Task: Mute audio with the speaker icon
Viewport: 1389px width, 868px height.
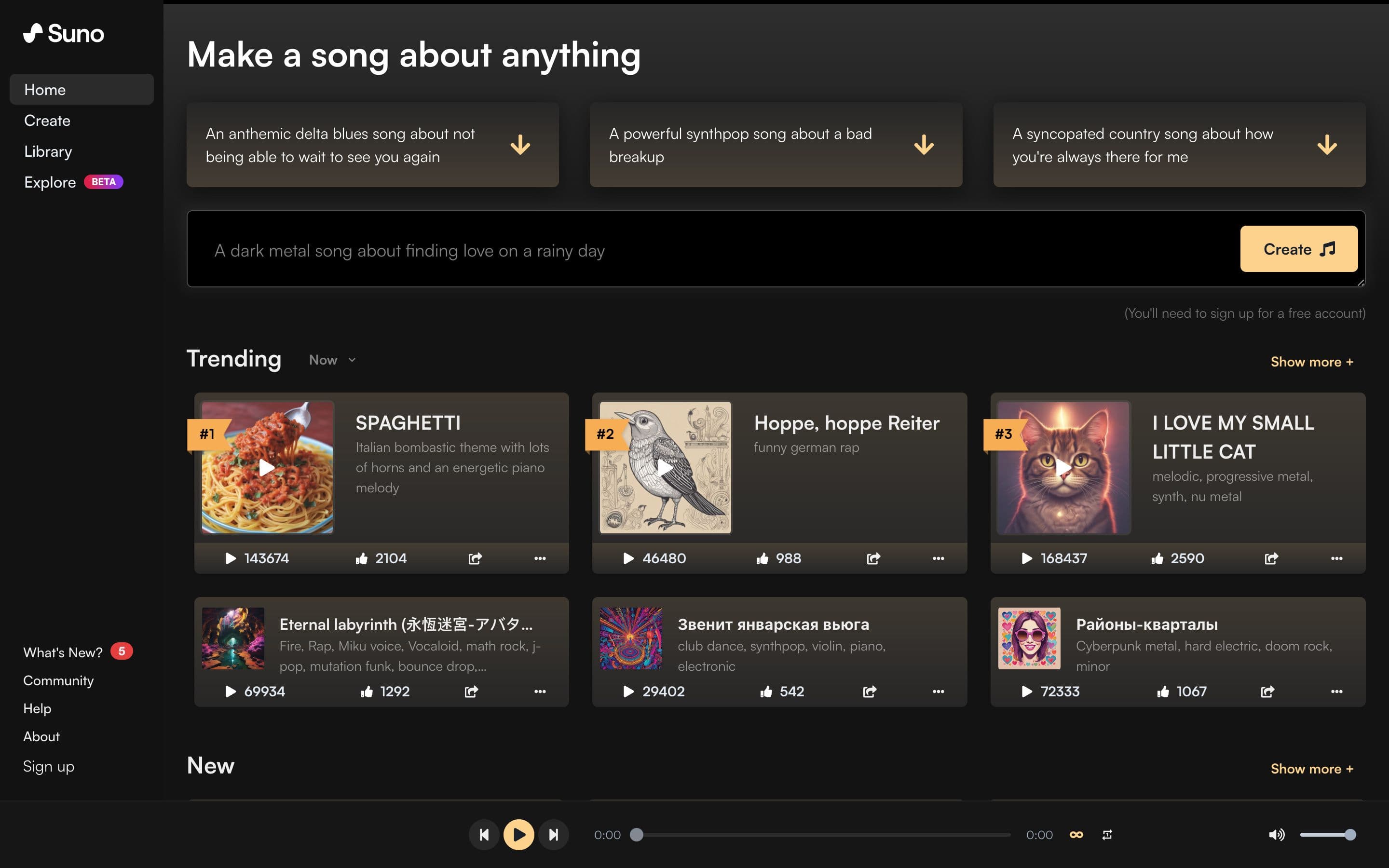Action: pos(1276,834)
